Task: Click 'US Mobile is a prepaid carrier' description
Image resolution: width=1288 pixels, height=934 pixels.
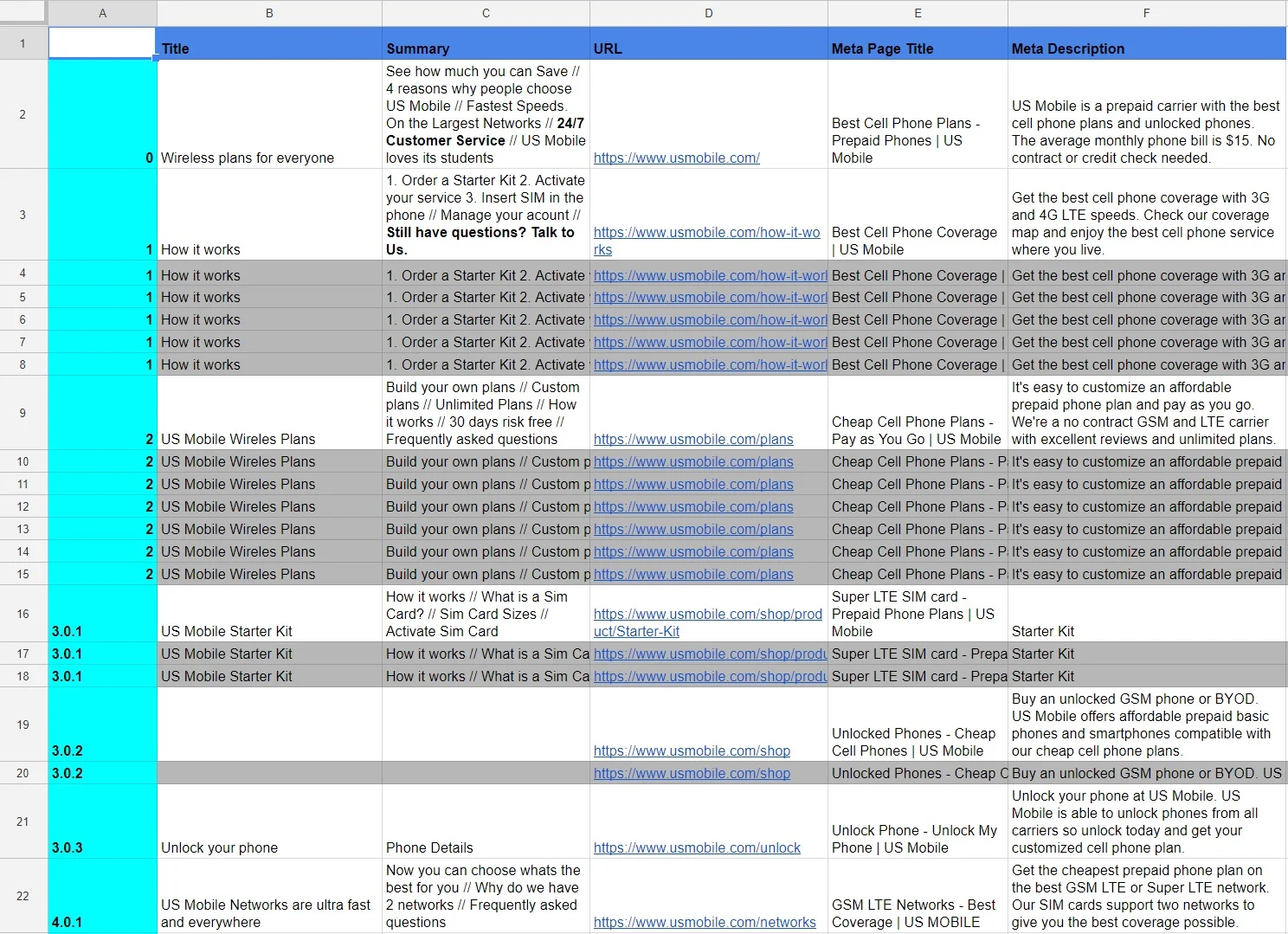Action: [x=1147, y=114]
